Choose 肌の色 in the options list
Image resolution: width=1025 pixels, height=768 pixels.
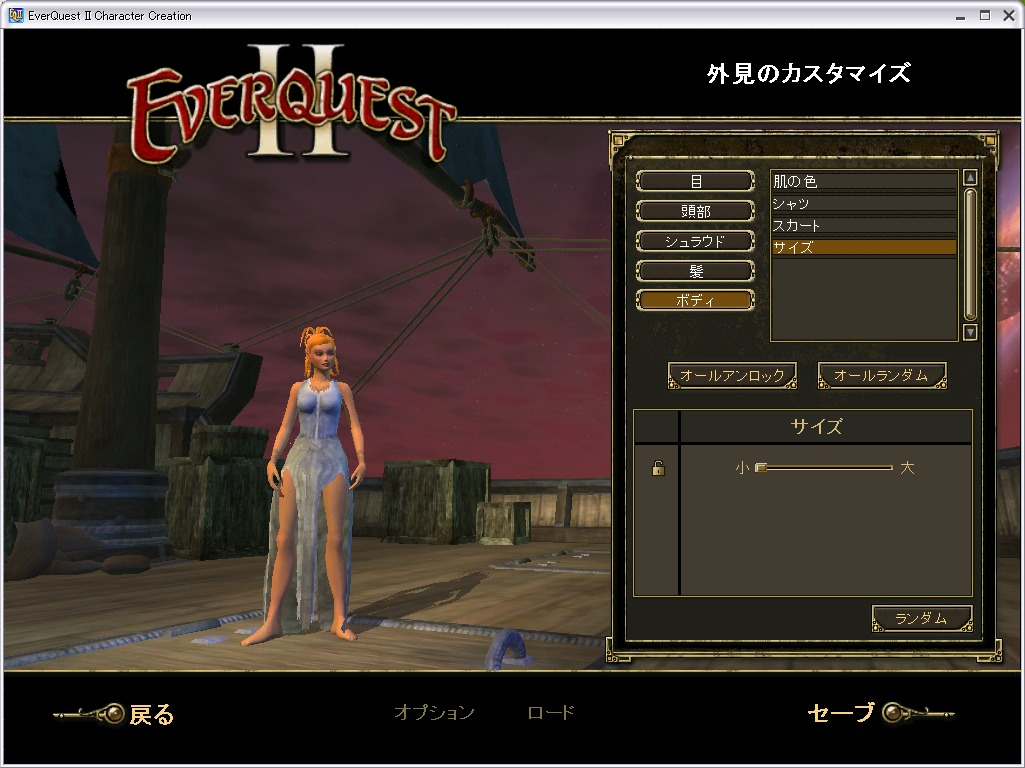coord(864,181)
